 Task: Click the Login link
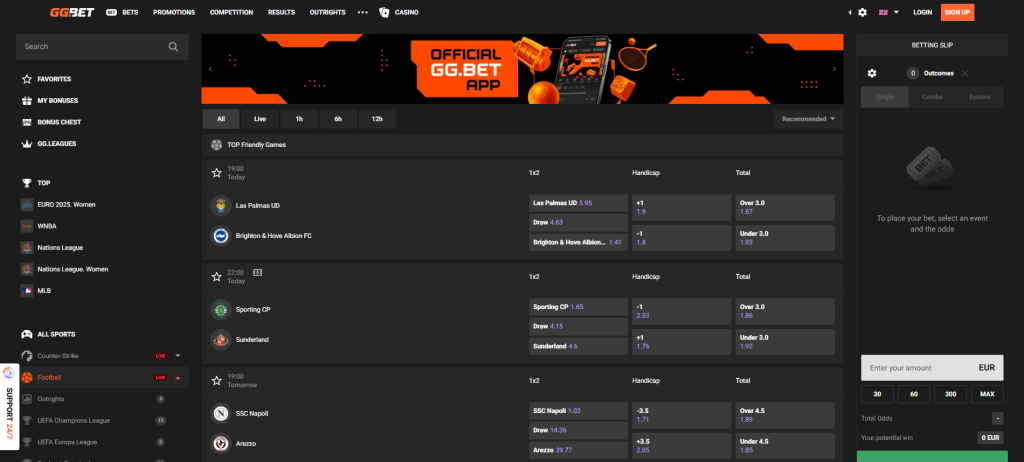point(922,12)
